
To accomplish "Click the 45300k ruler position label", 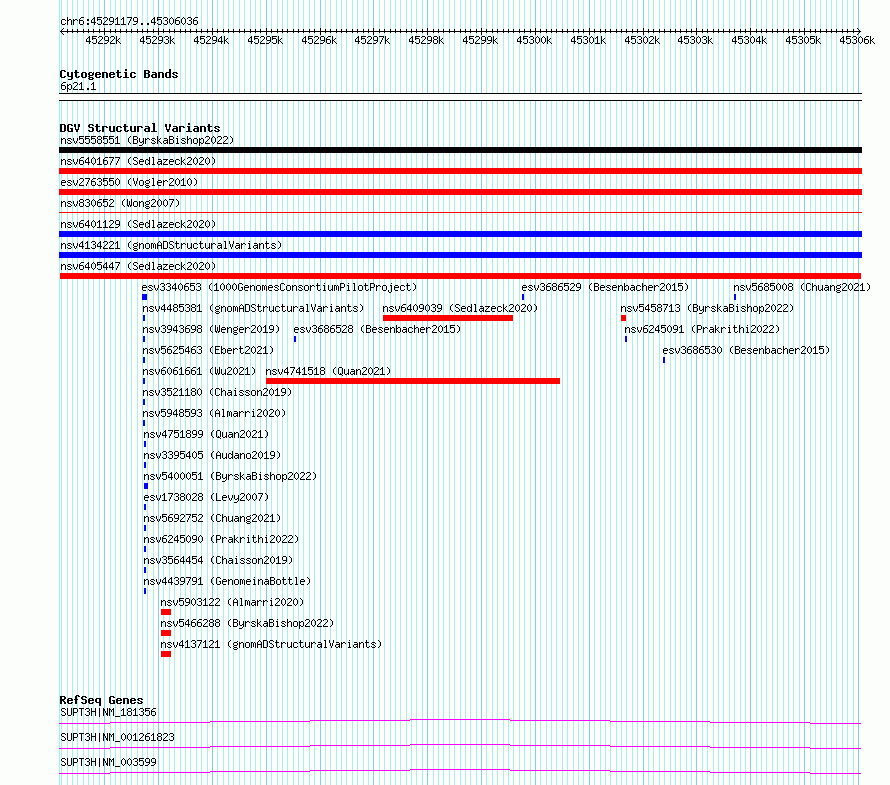I will point(534,40).
